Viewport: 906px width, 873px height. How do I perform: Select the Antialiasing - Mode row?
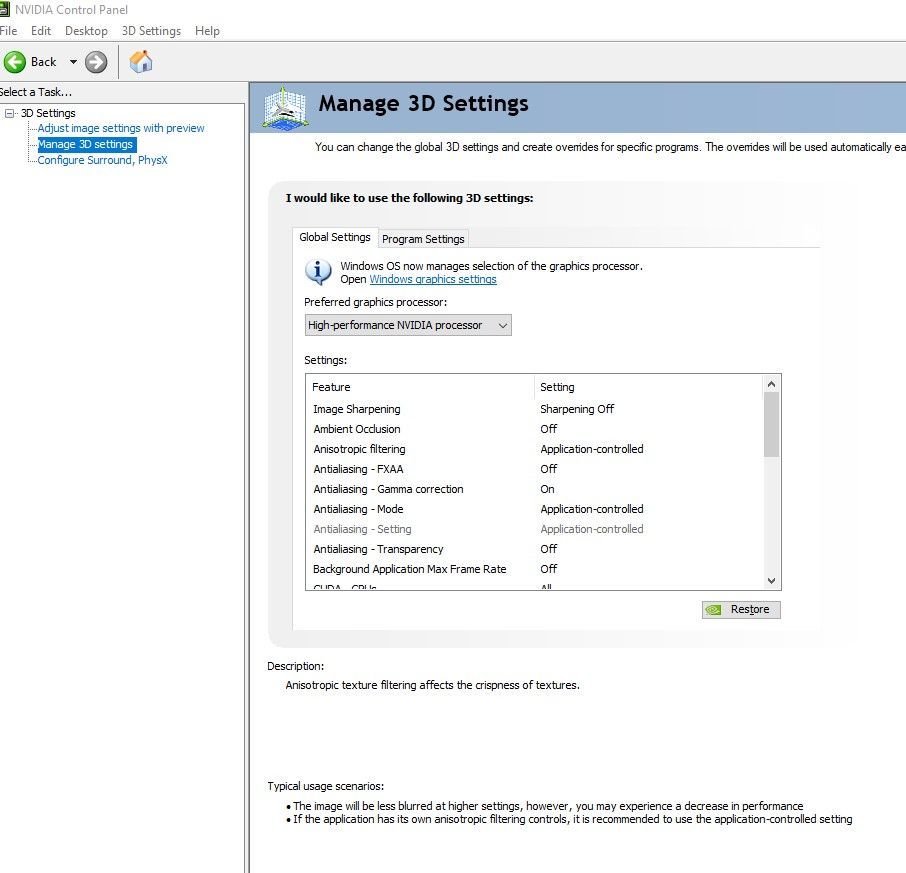point(535,509)
